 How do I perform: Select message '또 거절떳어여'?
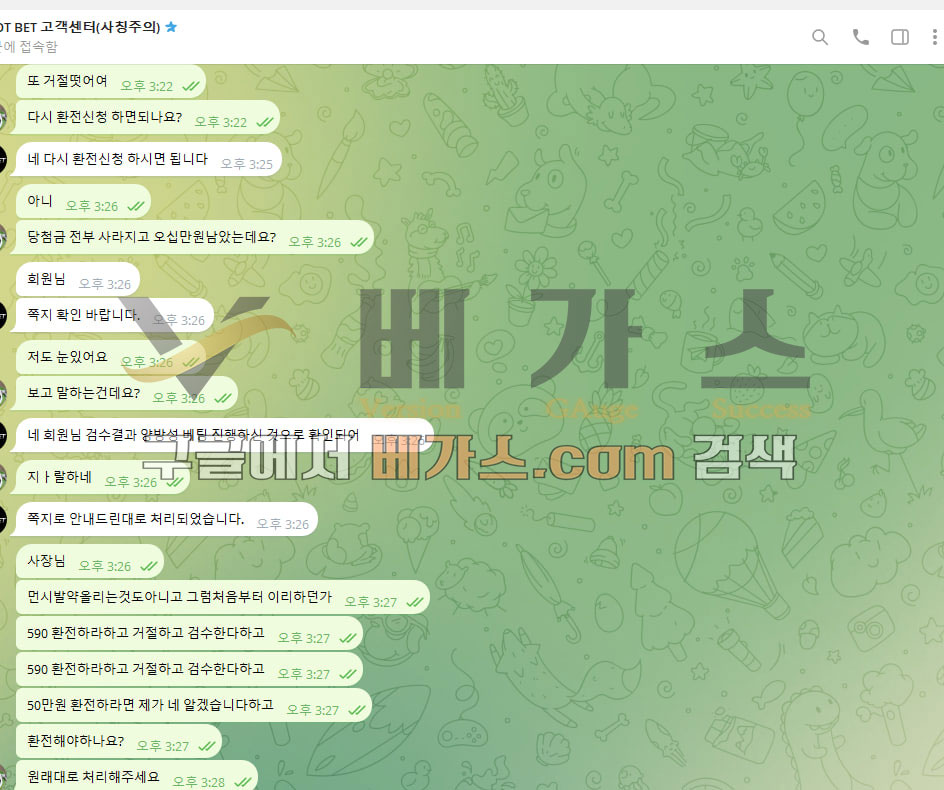[111, 81]
